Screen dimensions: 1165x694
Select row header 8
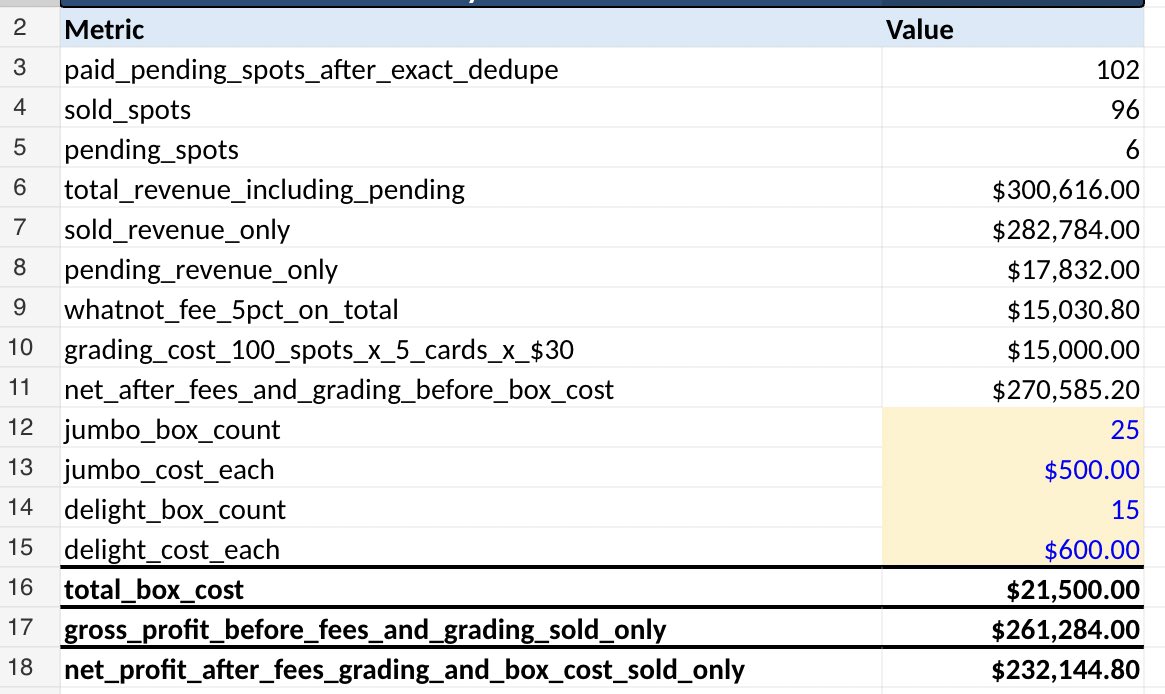pyautogui.click(x=30, y=268)
